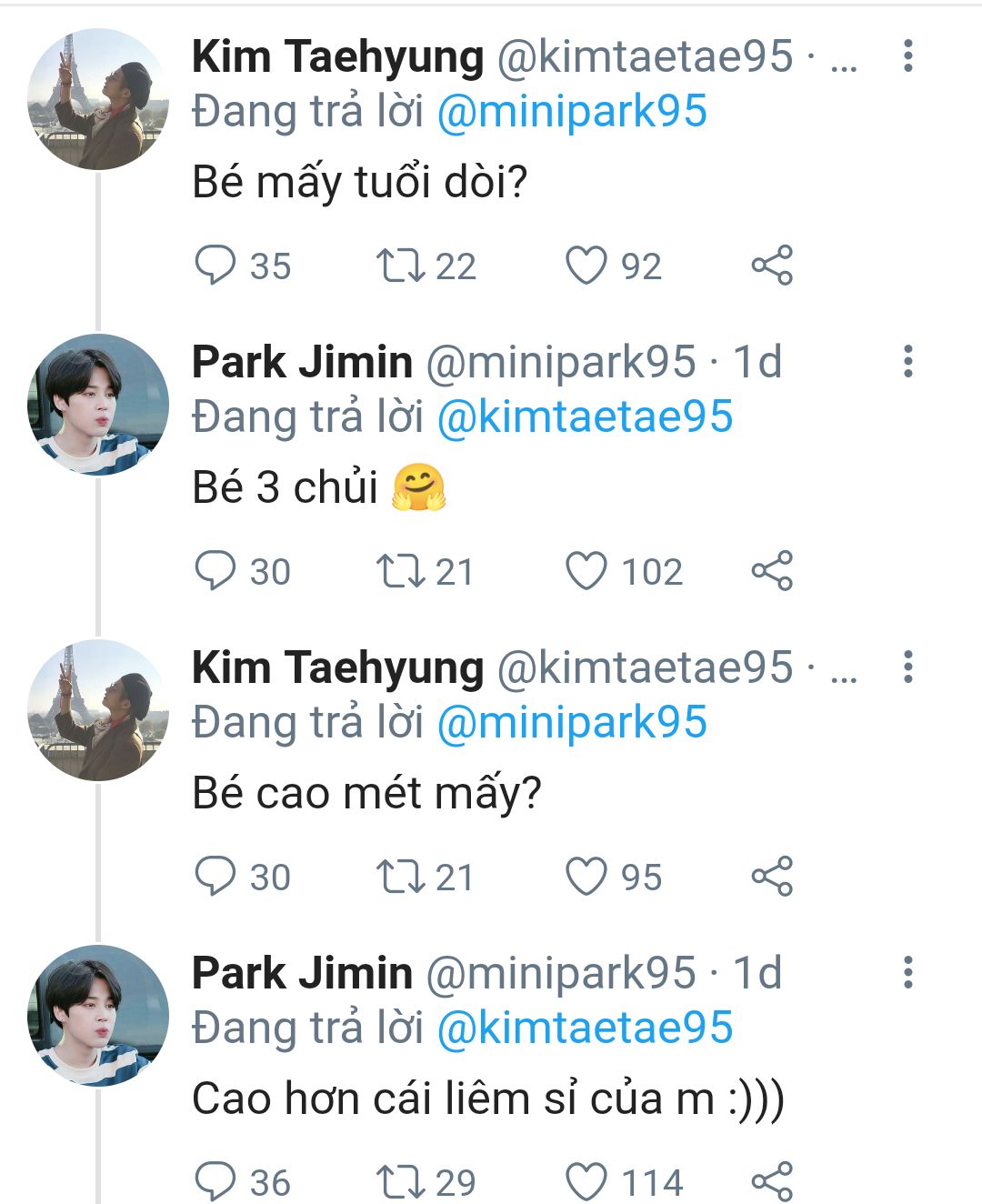
Task: Share the "Bé mấy tuổi dòi?" tweet
Action: (x=772, y=266)
